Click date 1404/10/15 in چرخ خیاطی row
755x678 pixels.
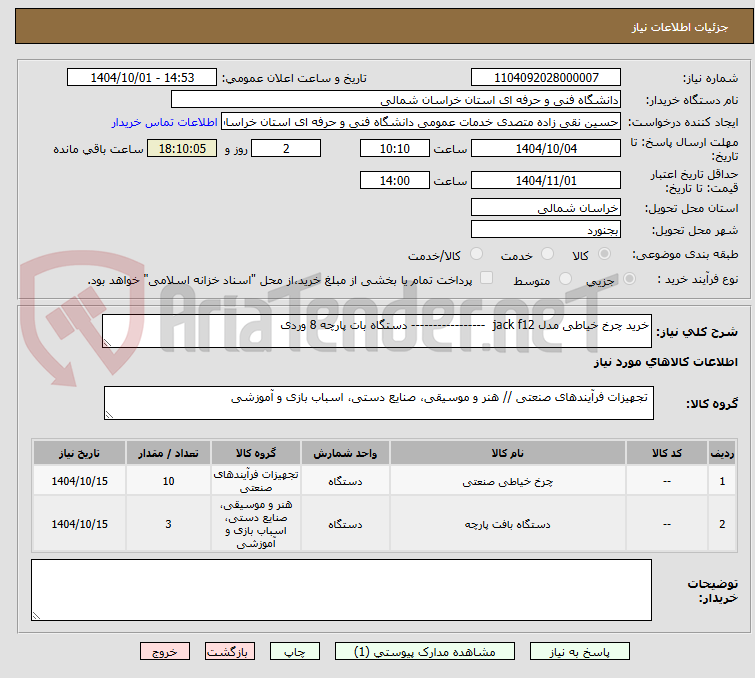click(x=79, y=481)
